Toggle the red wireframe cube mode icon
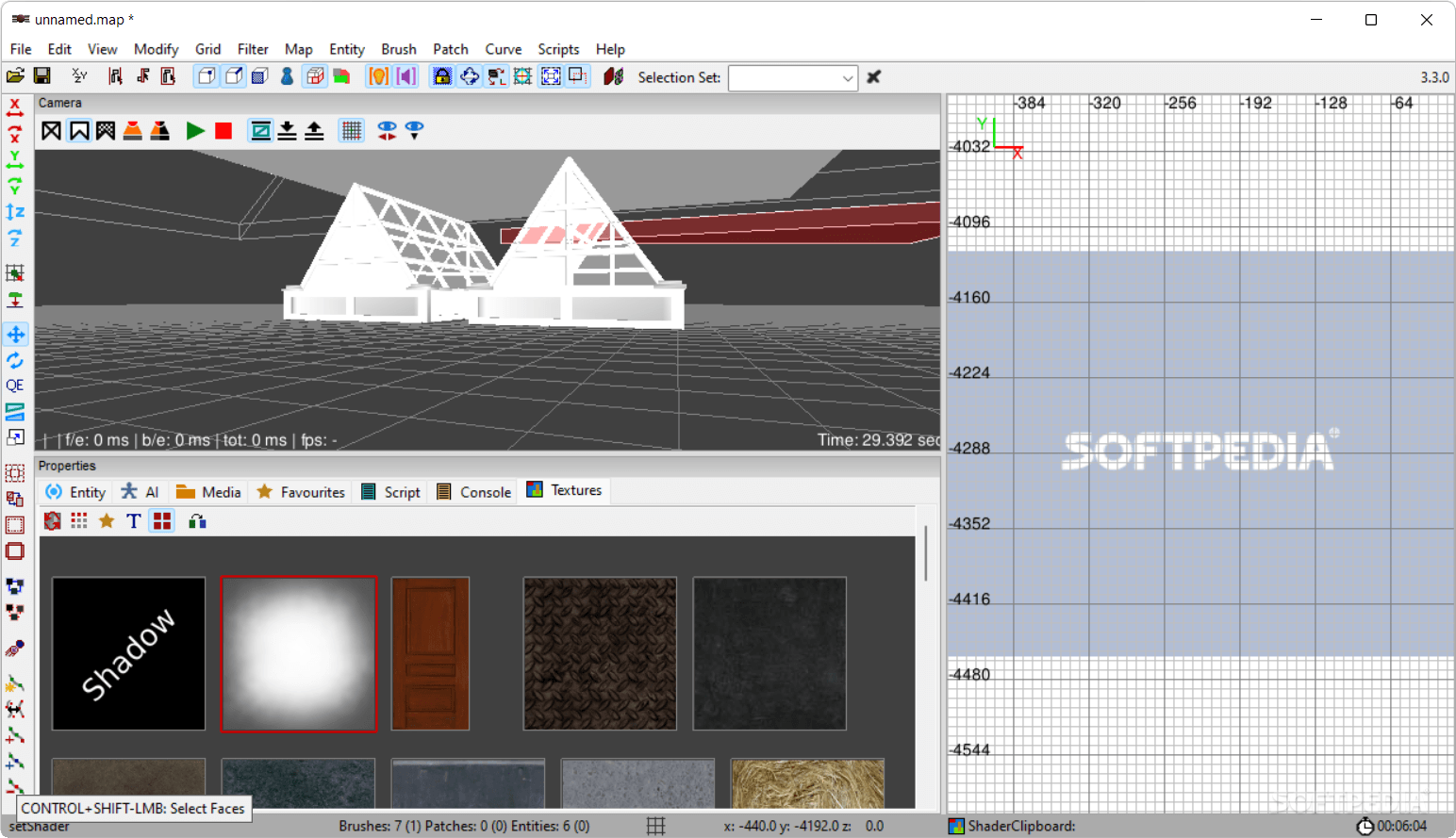This screenshot has width=1456, height=838. tap(315, 76)
